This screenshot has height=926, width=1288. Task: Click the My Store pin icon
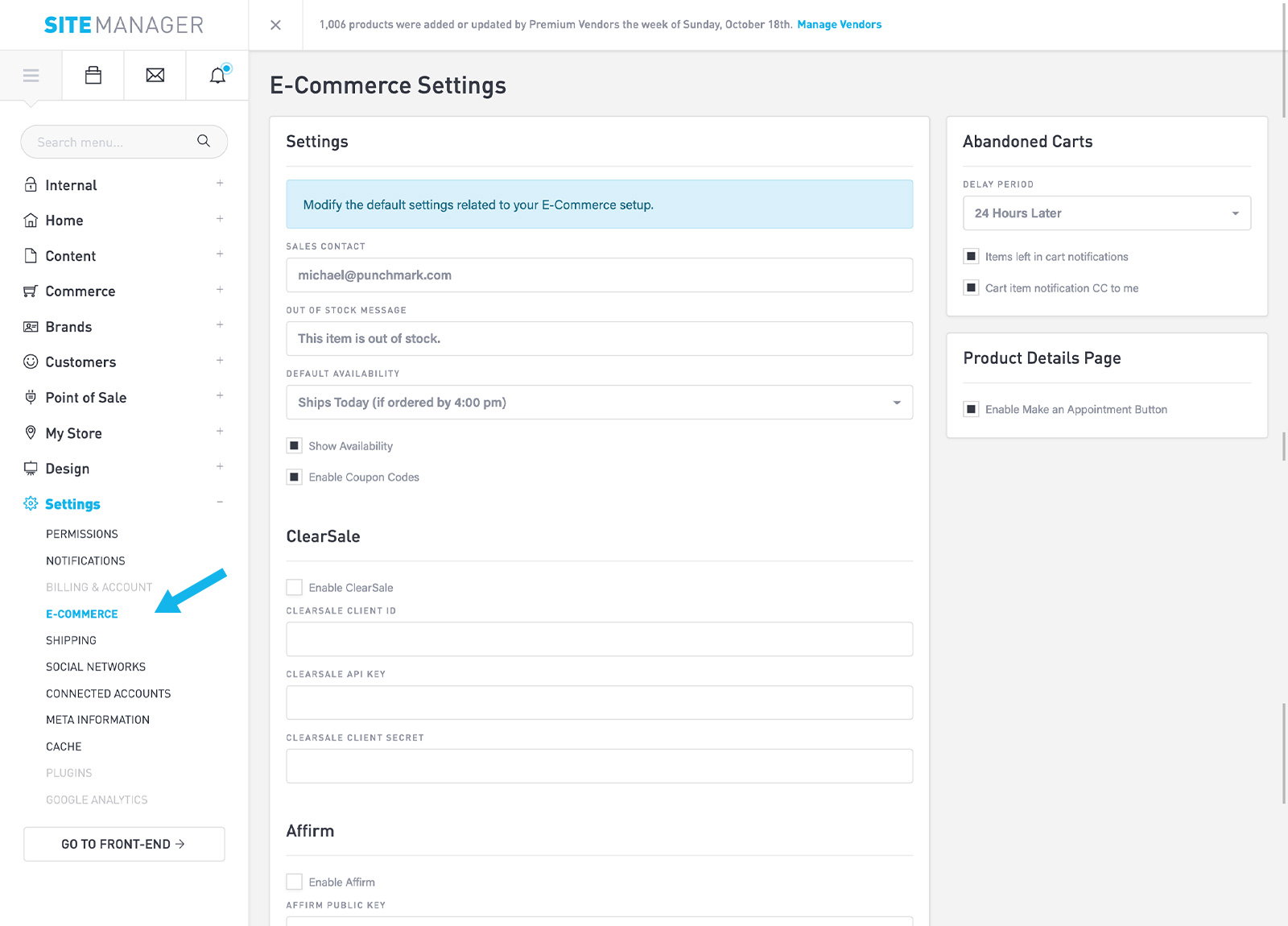pos(31,432)
